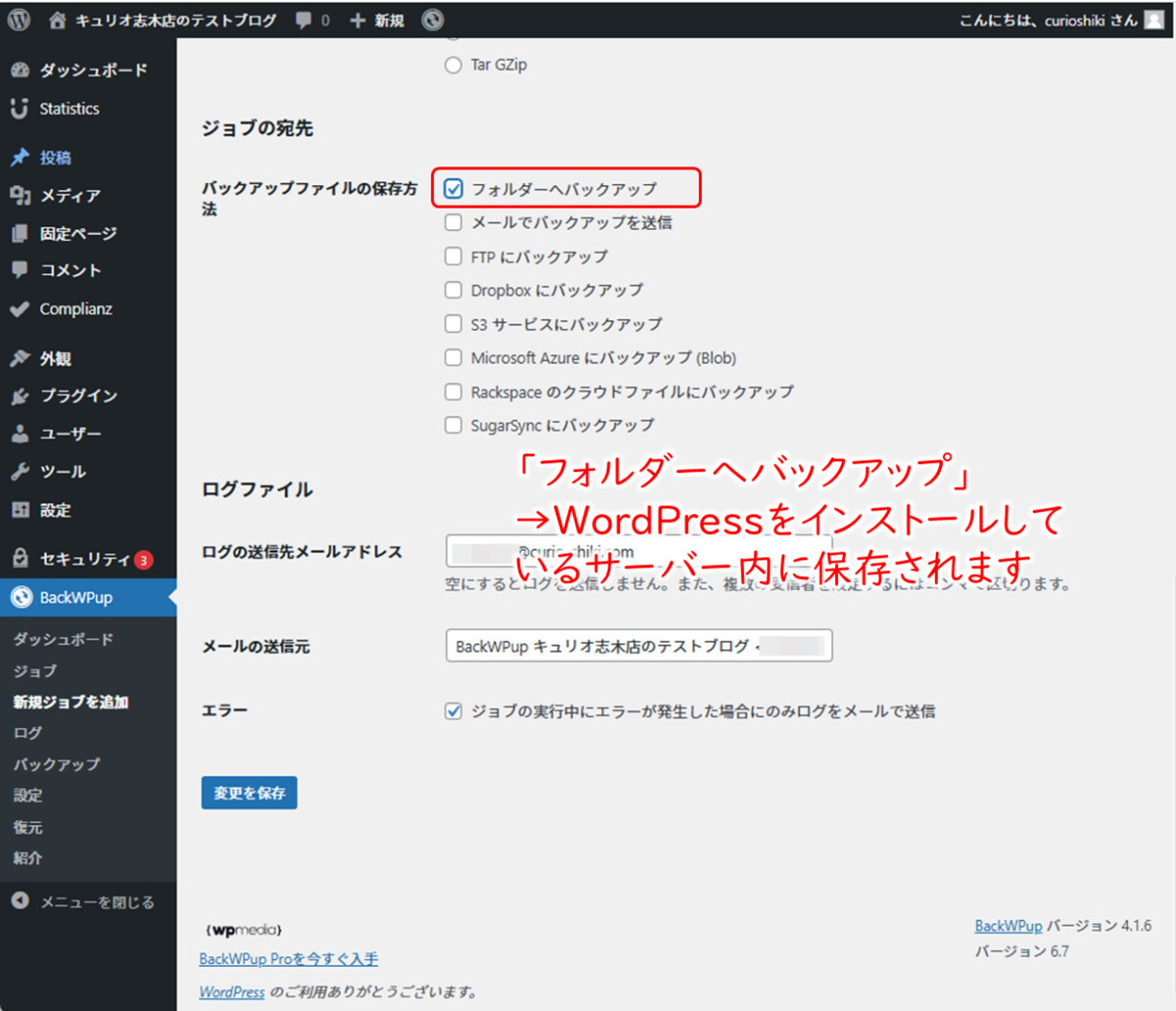Focus the メールの送信元 field
This screenshot has width=1176, height=1011.
[x=639, y=646]
